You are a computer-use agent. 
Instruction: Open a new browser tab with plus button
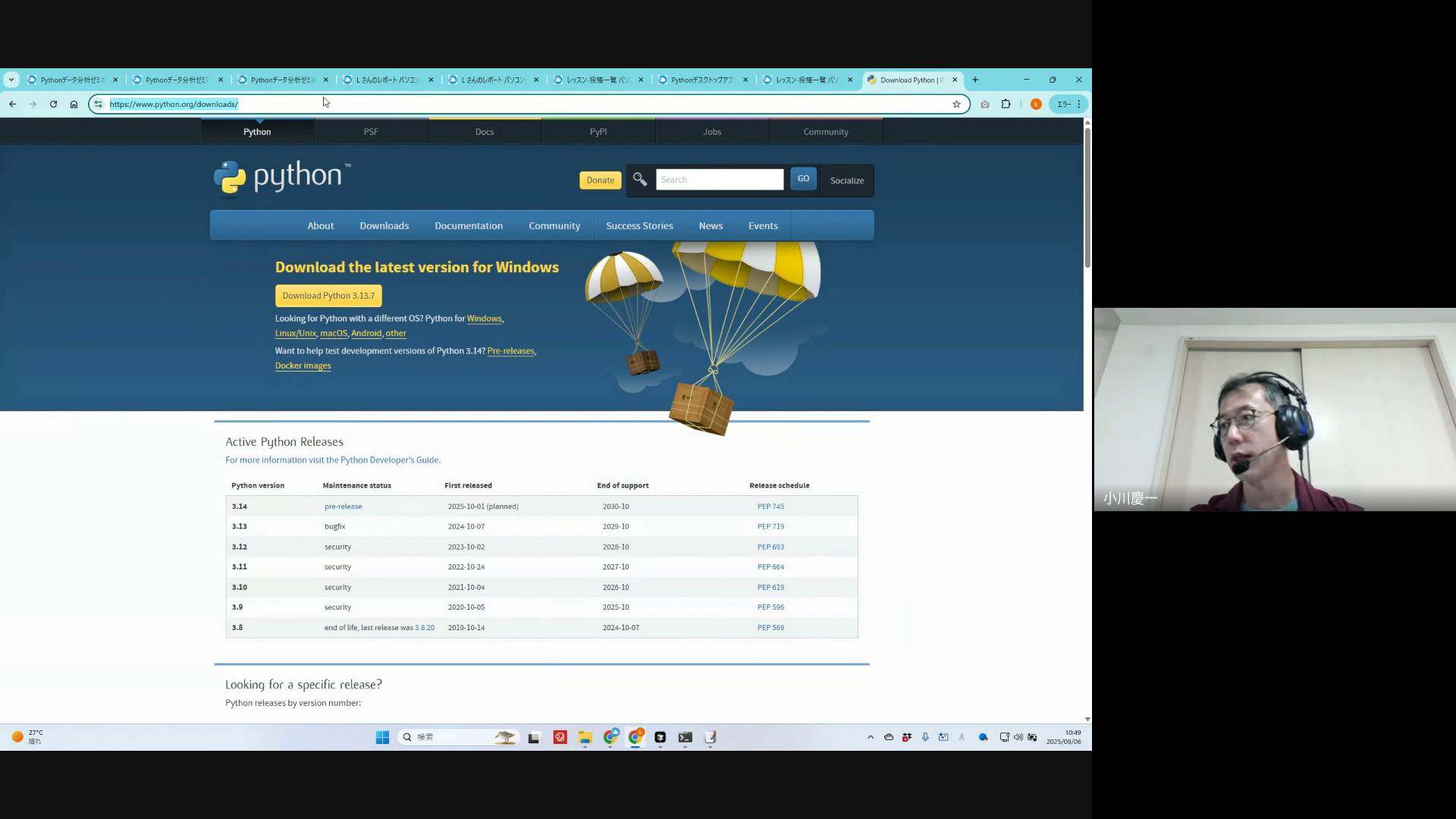(x=975, y=80)
